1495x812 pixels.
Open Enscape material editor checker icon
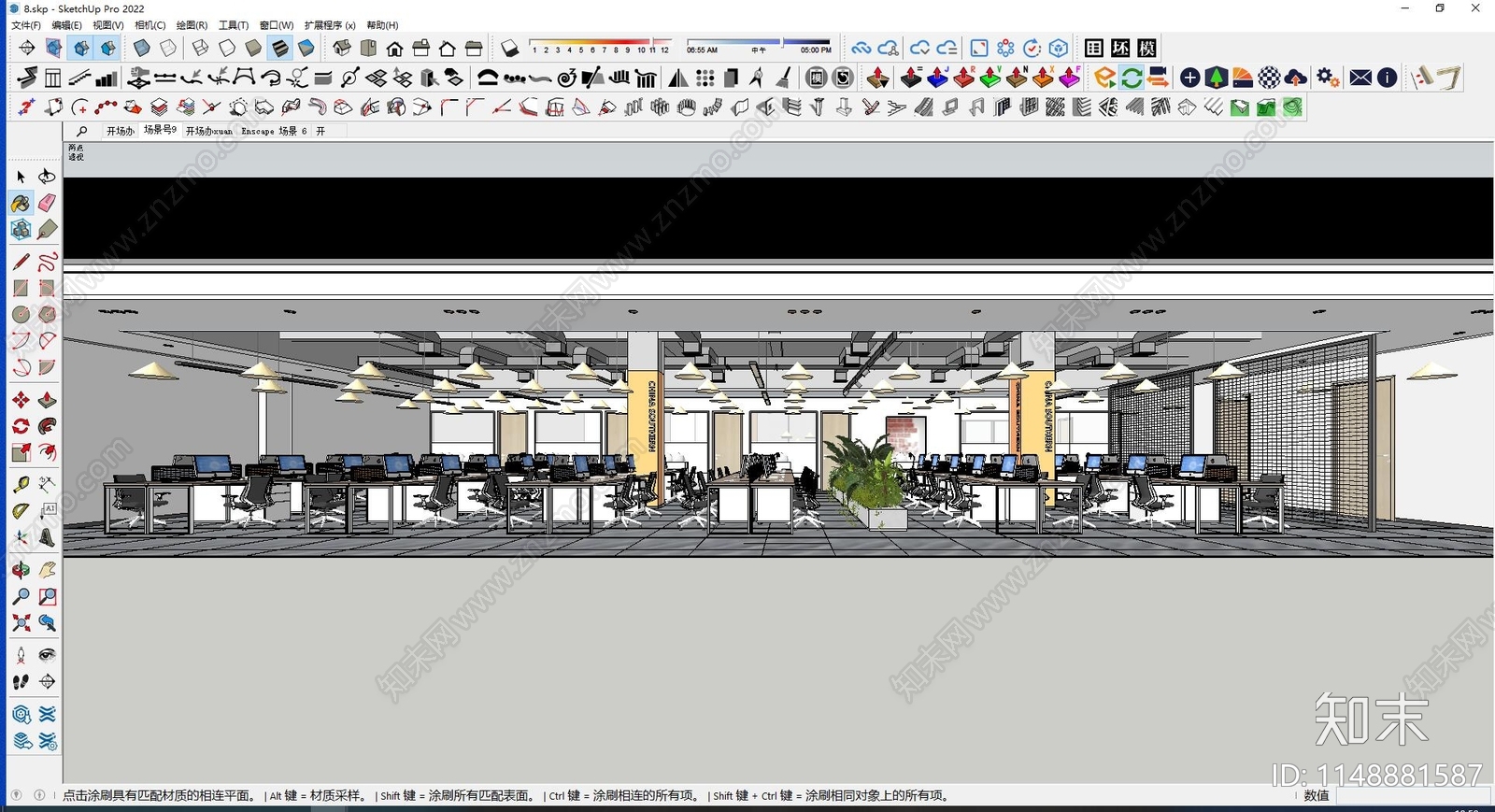click(x=1269, y=78)
